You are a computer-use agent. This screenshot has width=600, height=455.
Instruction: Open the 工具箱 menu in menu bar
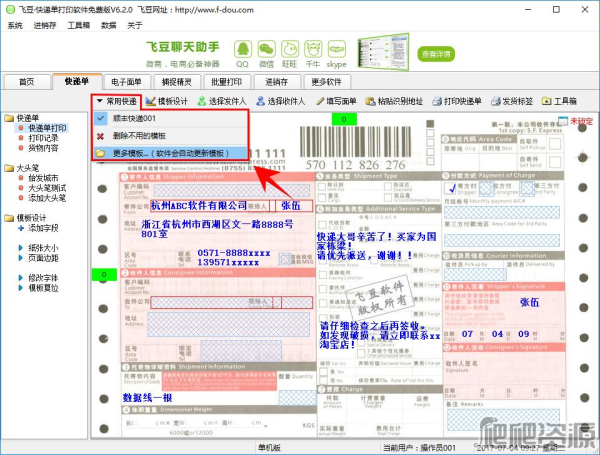click(x=78, y=25)
